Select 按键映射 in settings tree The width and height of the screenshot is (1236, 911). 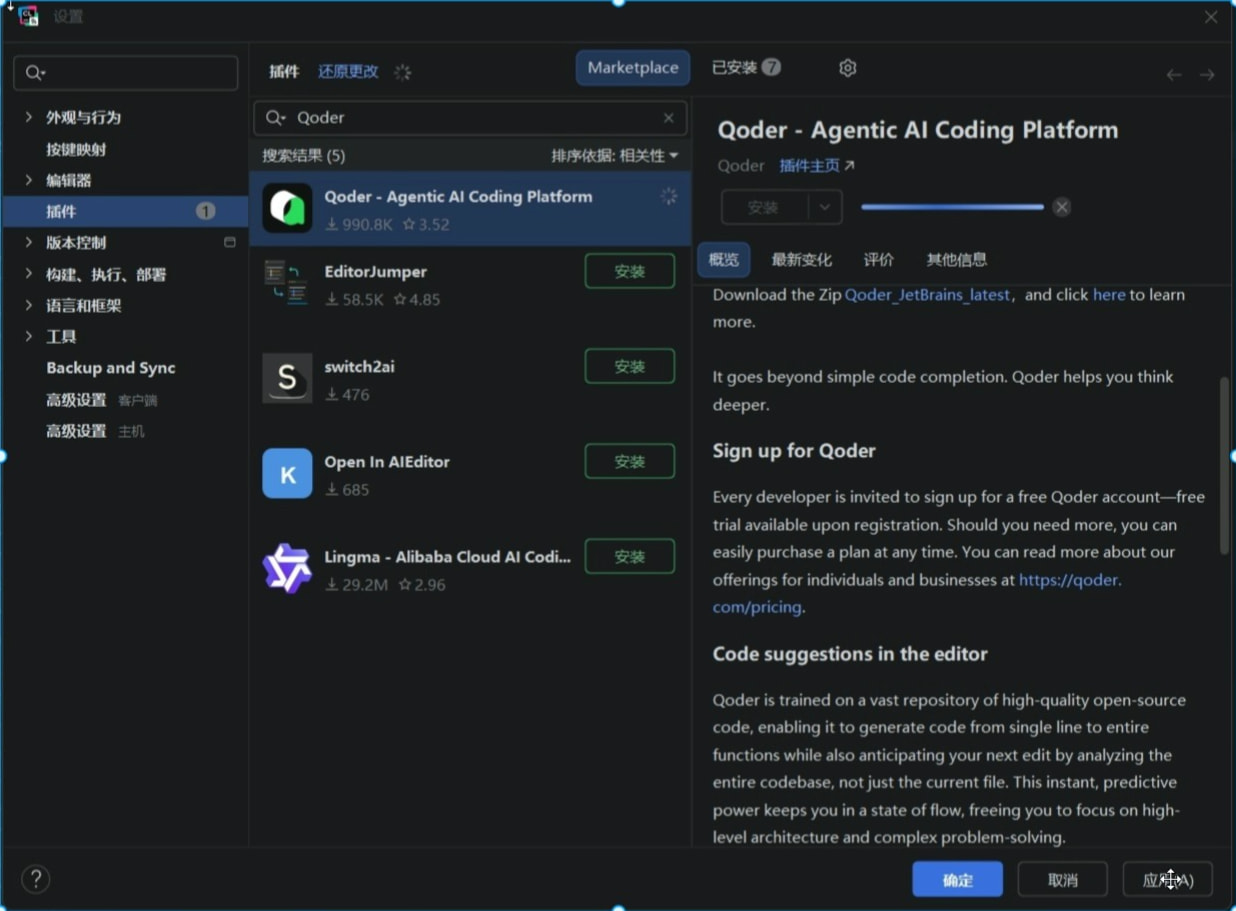[76, 149]
